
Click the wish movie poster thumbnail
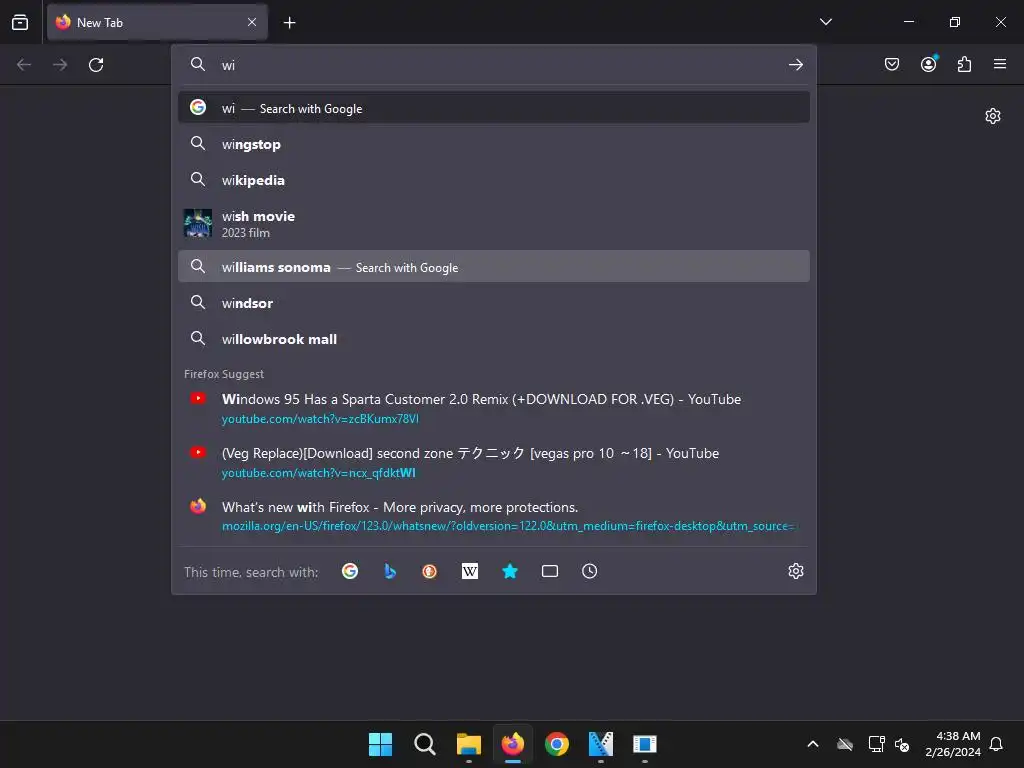tap(197, 223)
